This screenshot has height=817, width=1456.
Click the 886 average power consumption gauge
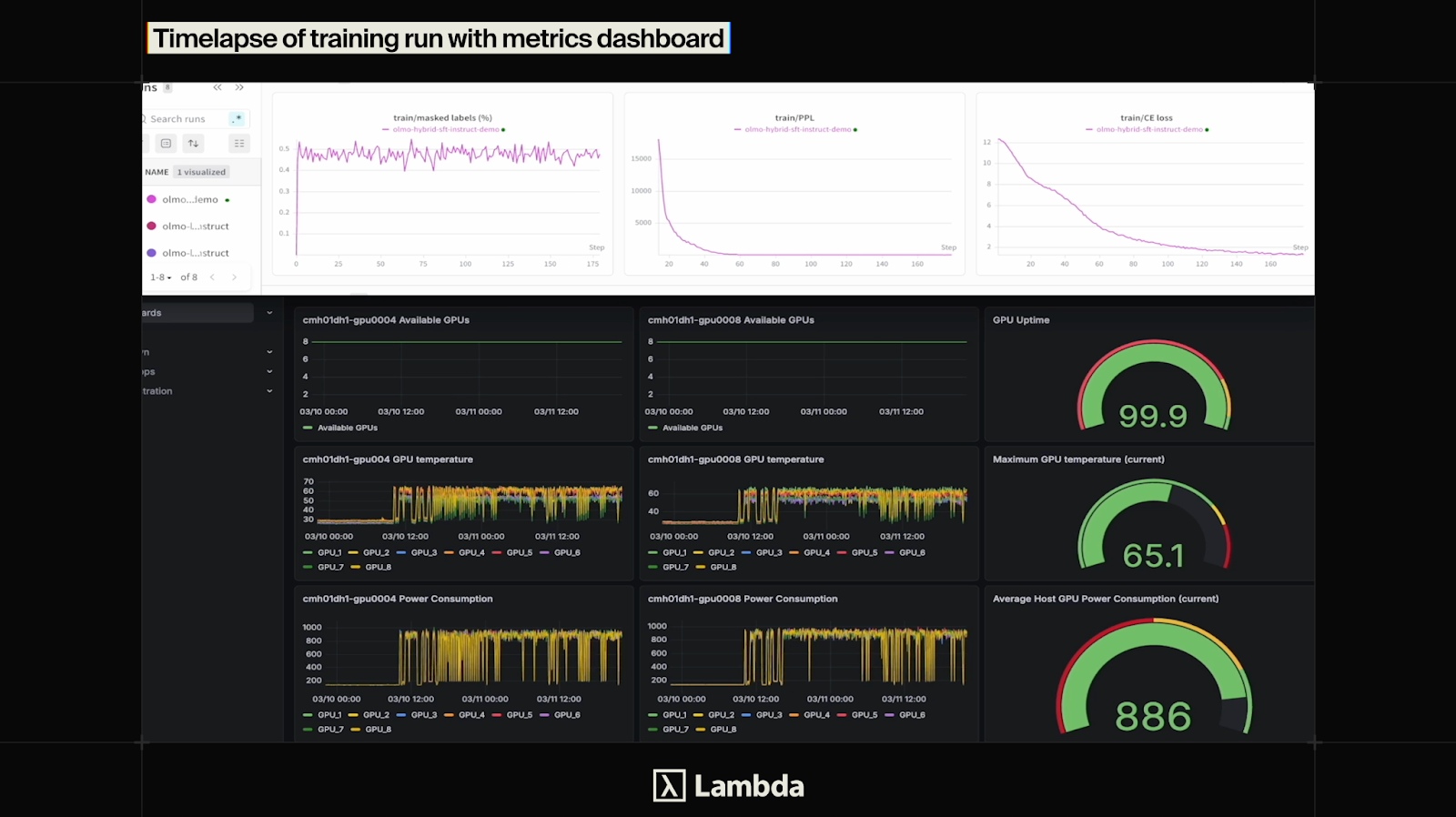click(x=1153, y=677)
